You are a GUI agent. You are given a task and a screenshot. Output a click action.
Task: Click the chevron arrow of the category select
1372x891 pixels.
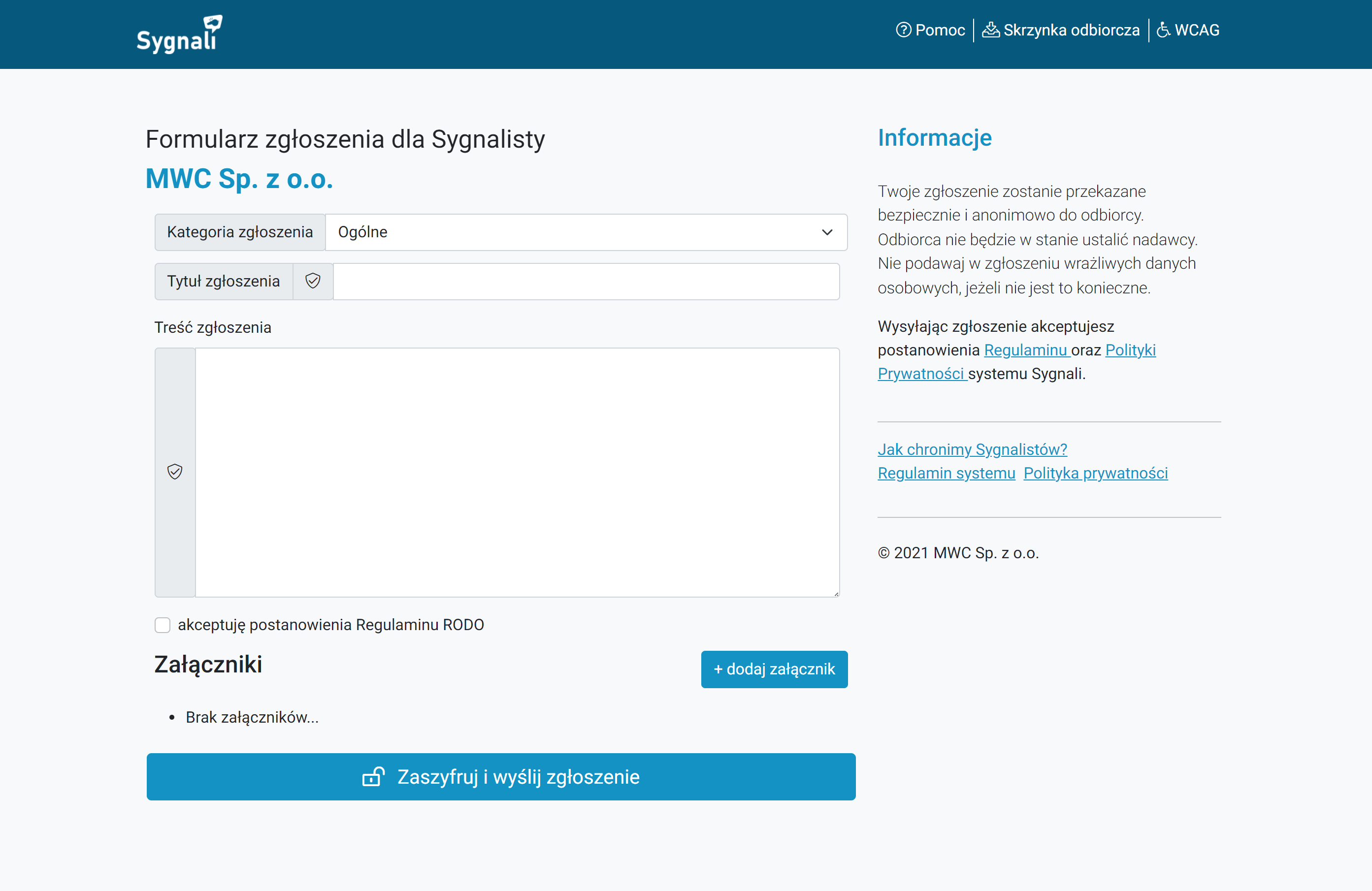[x=827, y=232]
